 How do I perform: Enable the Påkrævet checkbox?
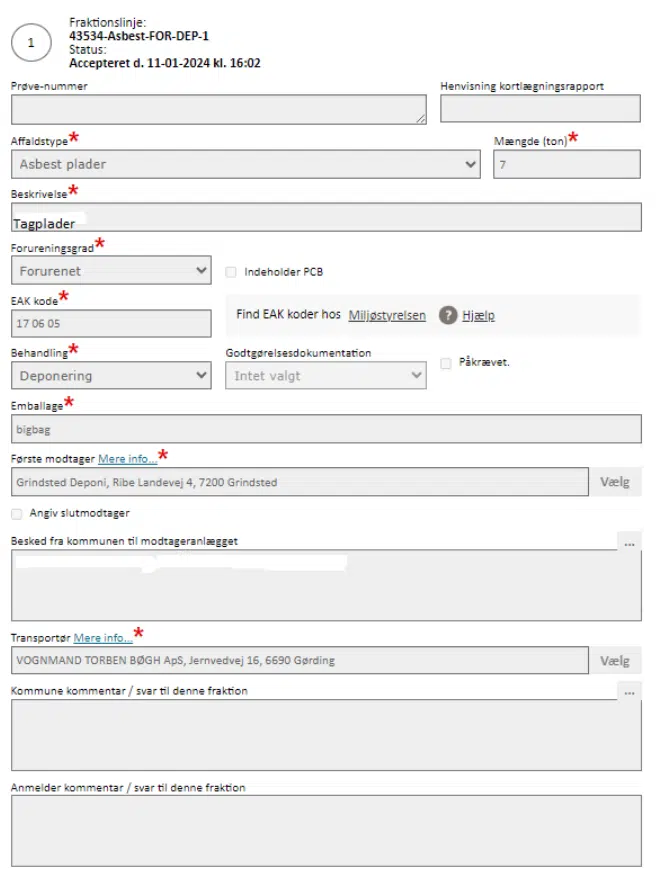pos(446,363)
